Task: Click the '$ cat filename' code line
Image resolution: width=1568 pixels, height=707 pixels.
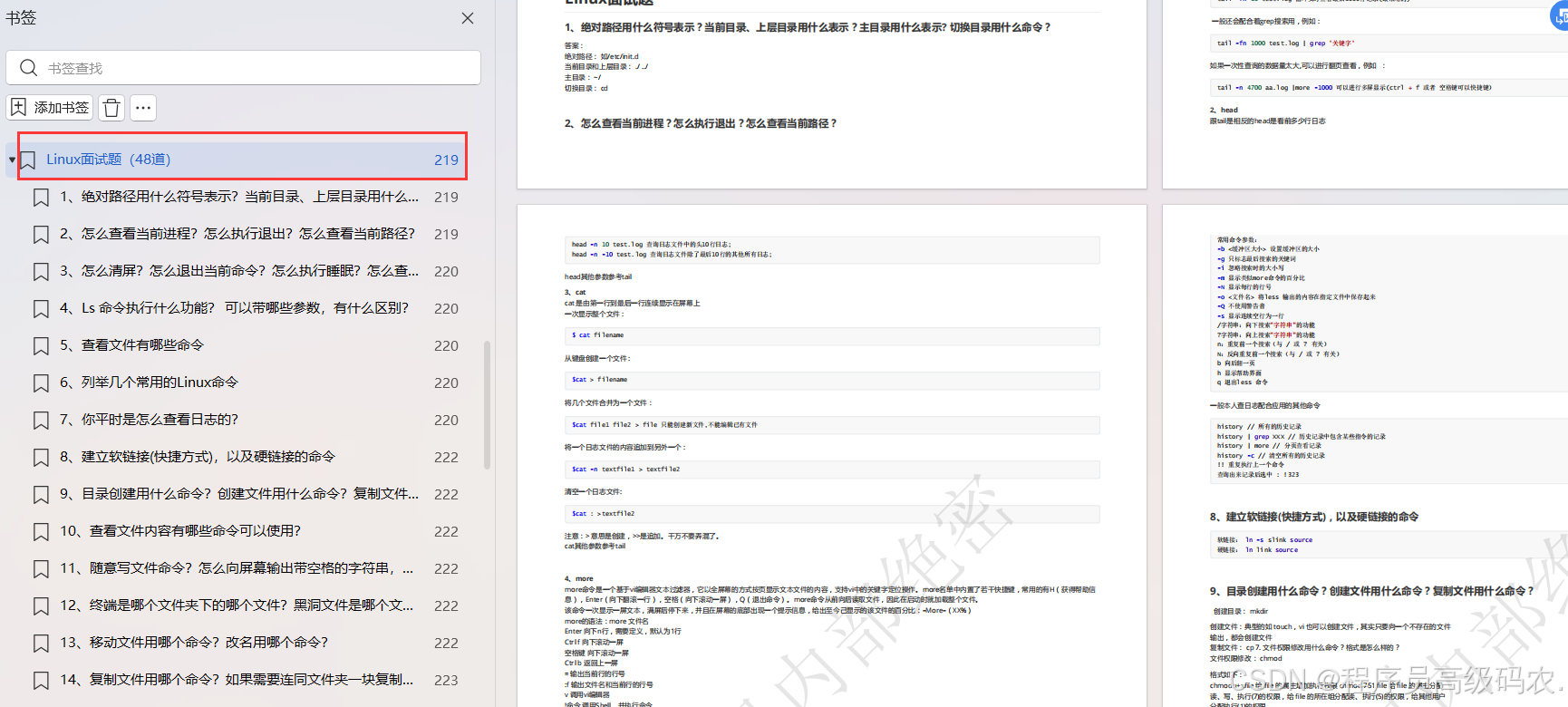Action: (598, 335)
